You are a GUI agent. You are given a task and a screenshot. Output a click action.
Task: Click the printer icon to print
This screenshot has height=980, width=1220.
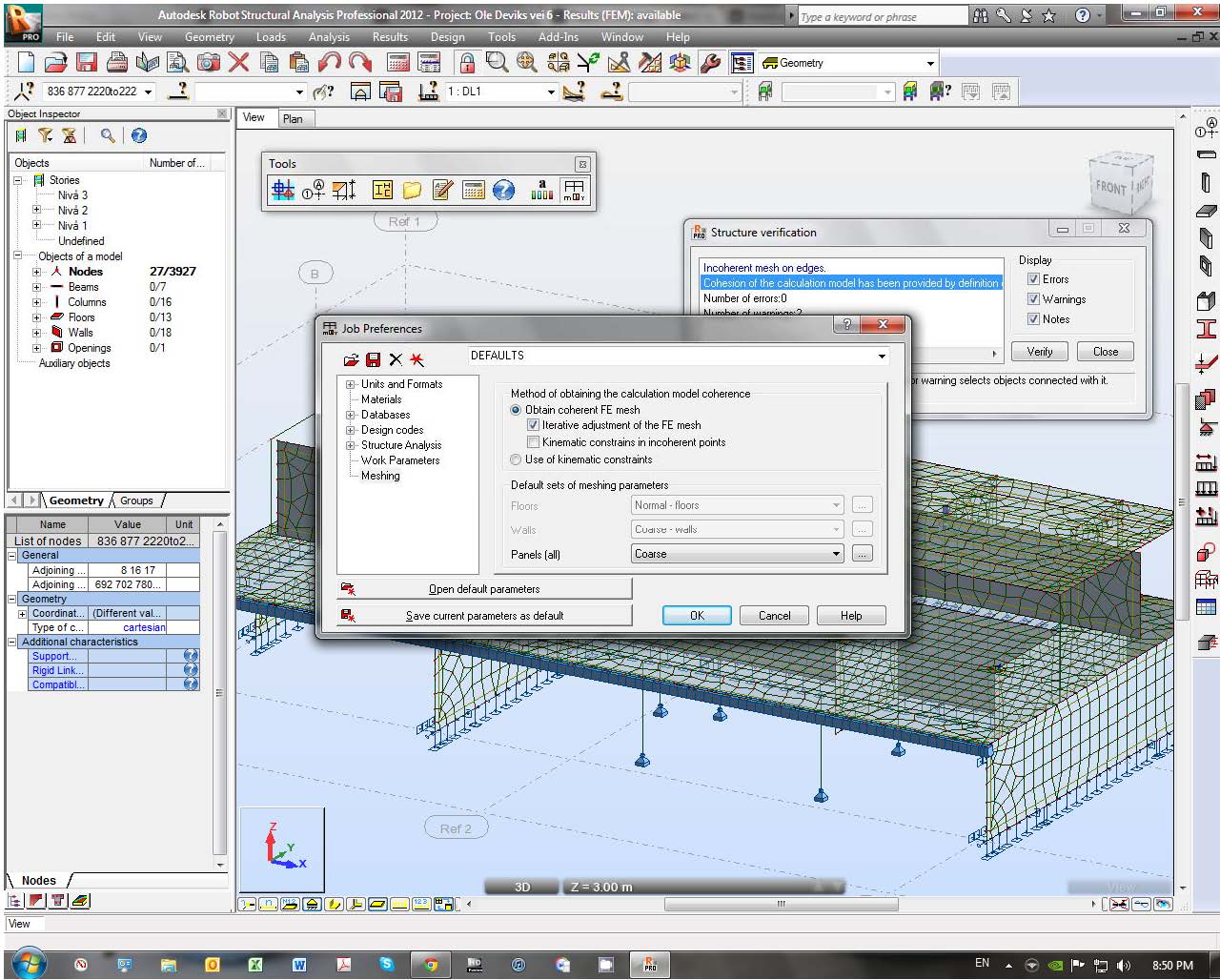pyautogui.click(x=116, y=62)
